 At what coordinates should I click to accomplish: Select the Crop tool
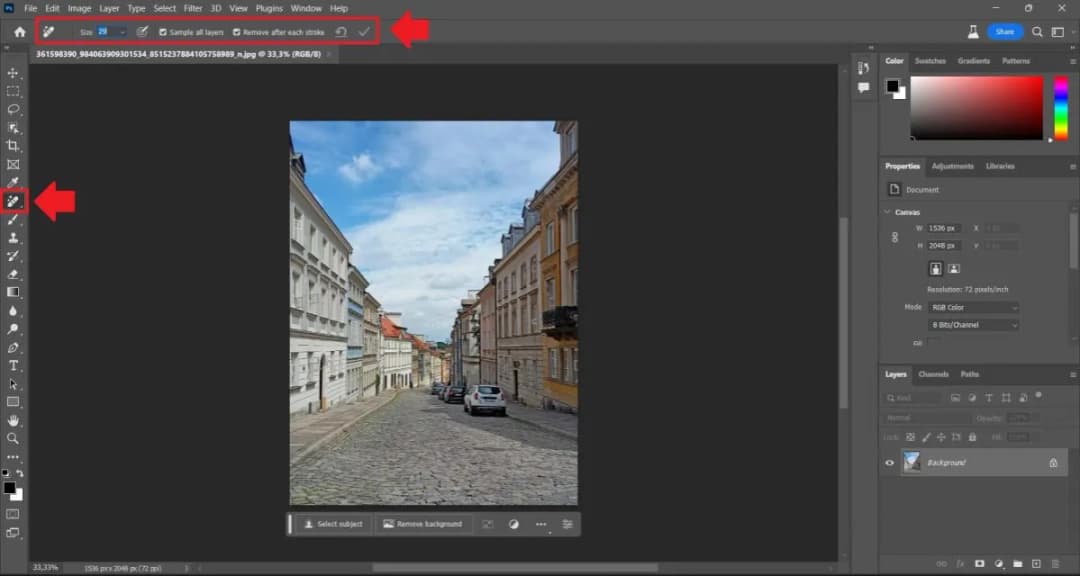point(14,144)
